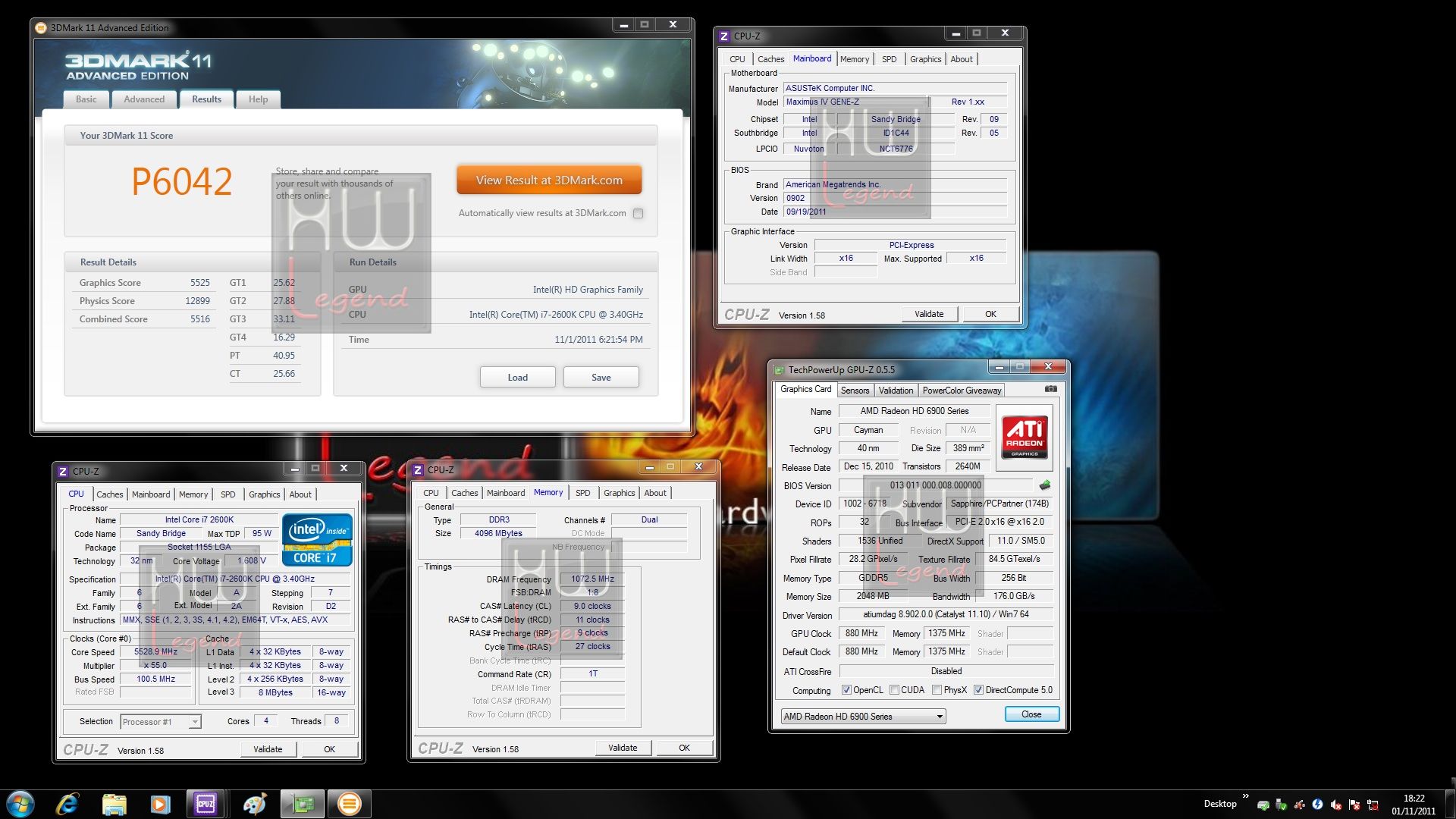1456x819 pixels.
Task: Open the Validation tab in GPU-Z
Action: [x=896, y=391]
